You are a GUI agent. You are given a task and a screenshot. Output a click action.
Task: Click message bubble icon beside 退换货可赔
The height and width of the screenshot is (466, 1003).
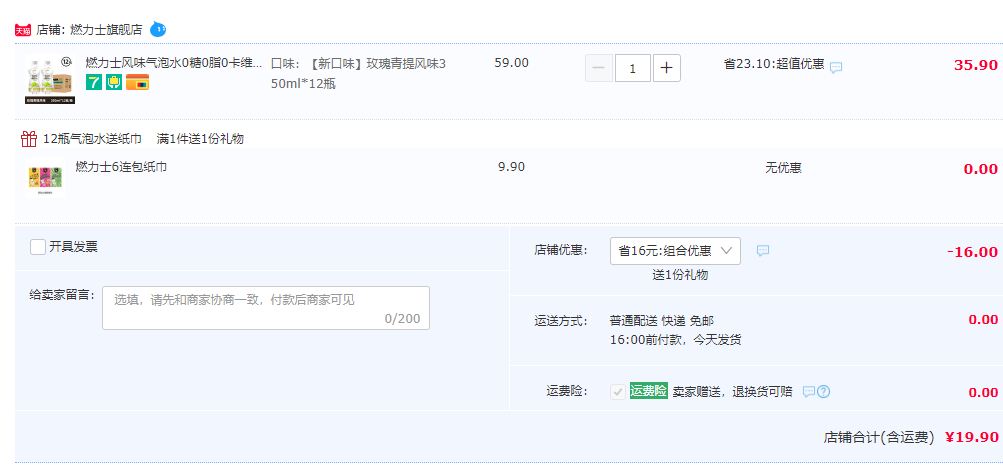point(809,391)
